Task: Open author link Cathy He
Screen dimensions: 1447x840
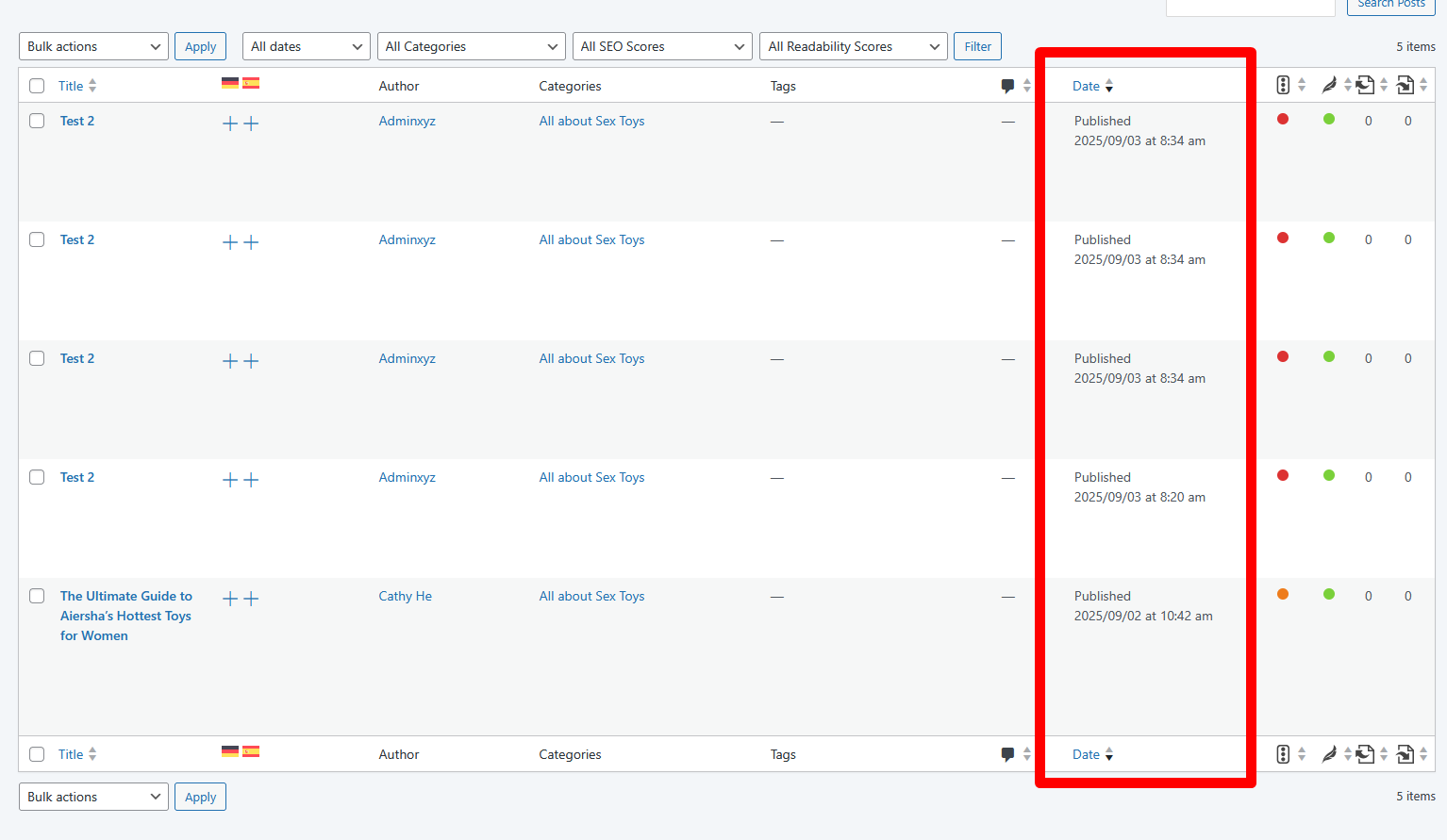Action: pyautogui.click(x=406, y=596)
